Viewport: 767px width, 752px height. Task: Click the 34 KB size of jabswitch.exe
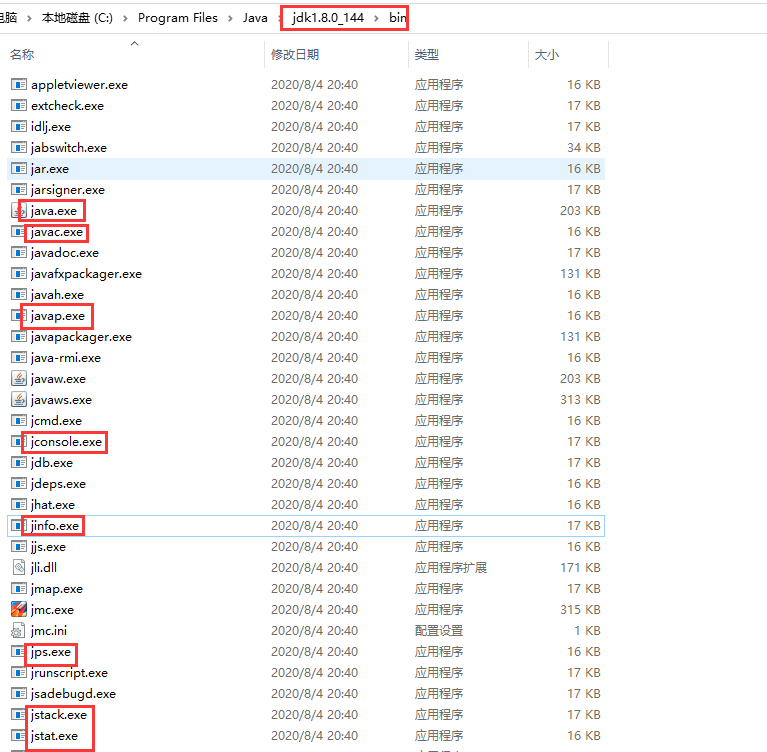584,148
